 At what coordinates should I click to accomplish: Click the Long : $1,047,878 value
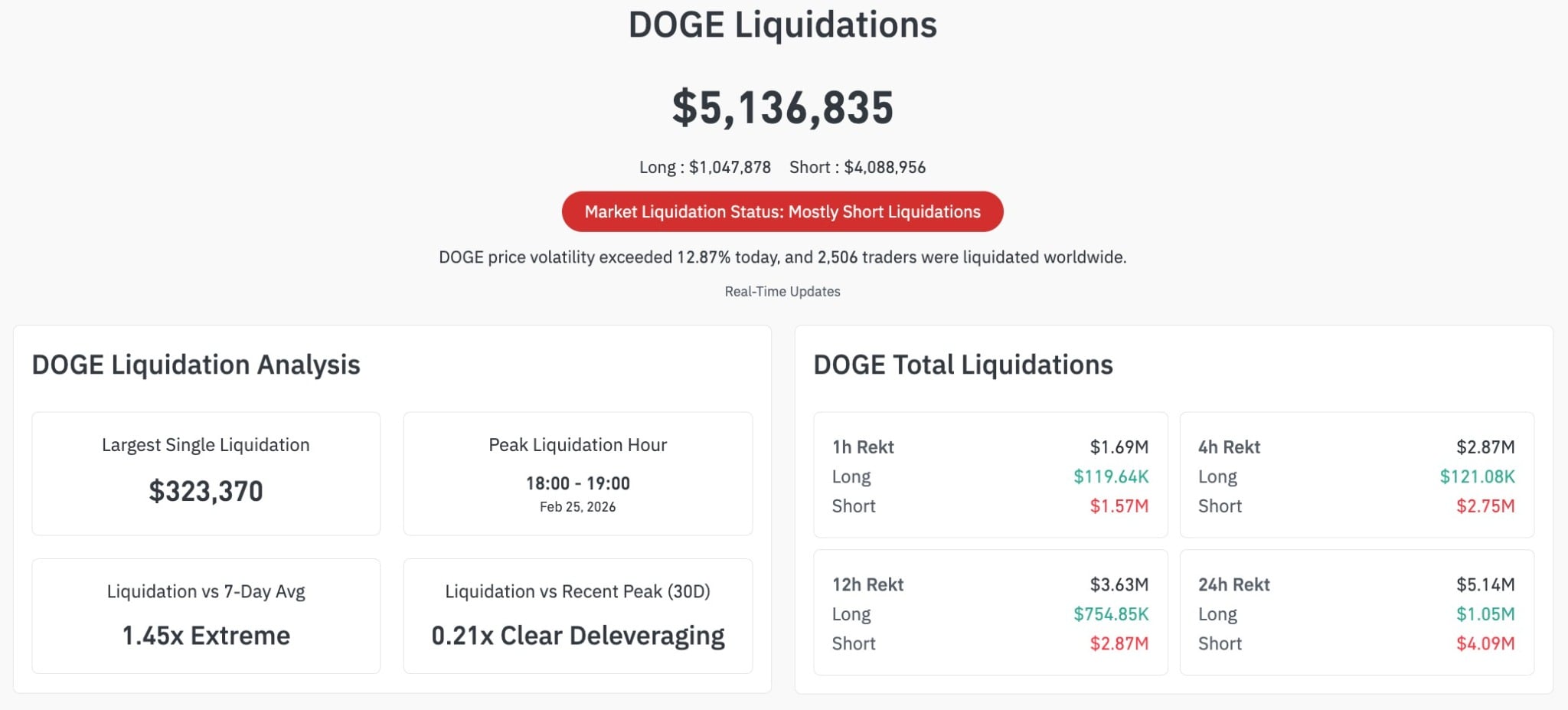(x=704, y=166)
